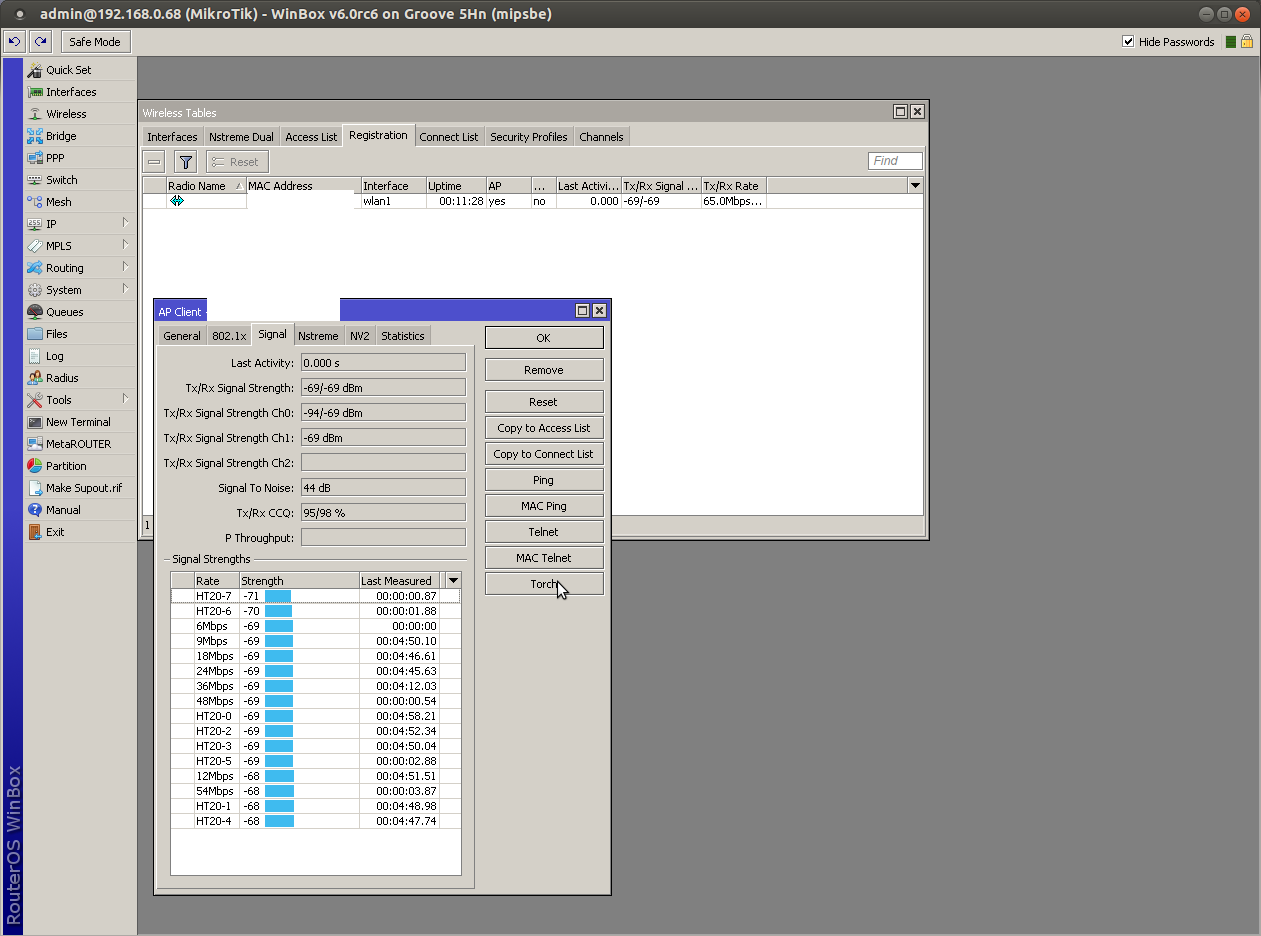Open the Partition menu entry
This screenshot has width=1261, height=936.
click(66, 466)
